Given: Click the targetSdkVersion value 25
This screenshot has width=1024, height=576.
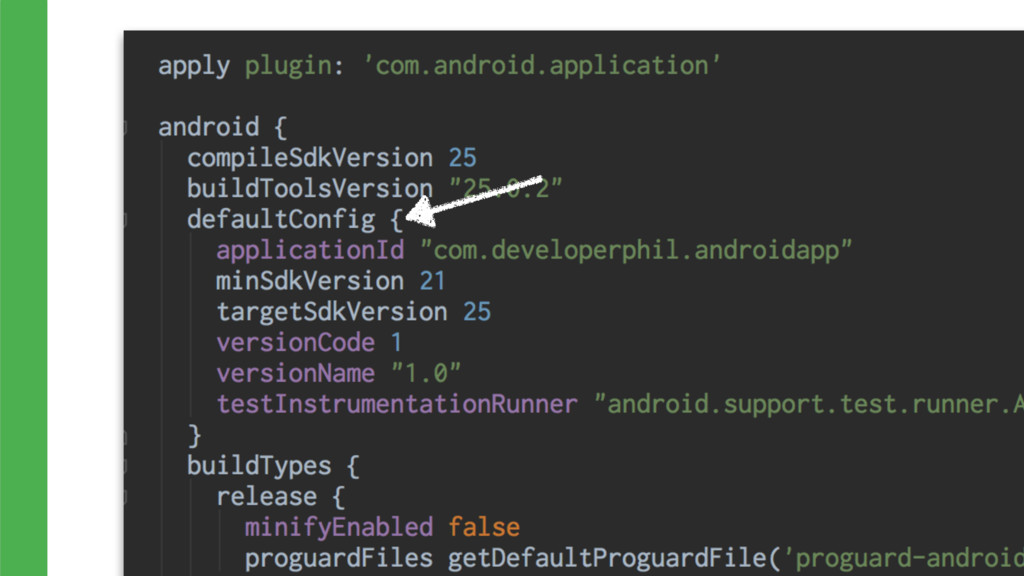Looking at the screenshot, I should coord(477,312).
